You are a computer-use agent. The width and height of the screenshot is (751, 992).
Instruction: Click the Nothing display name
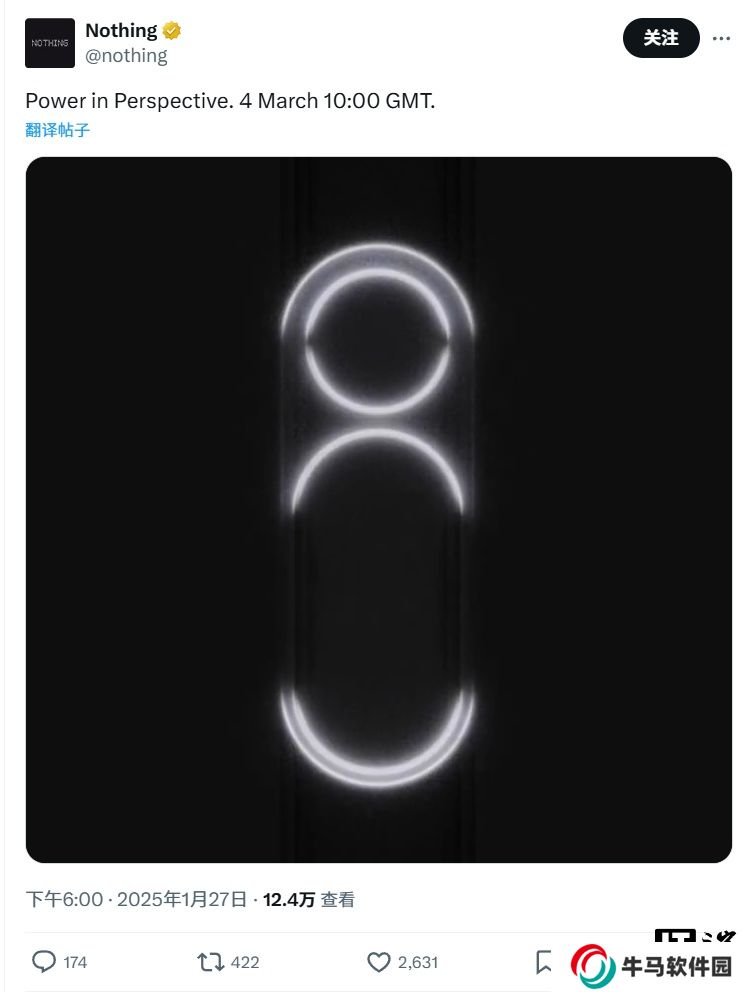click(x=121, y=30)
